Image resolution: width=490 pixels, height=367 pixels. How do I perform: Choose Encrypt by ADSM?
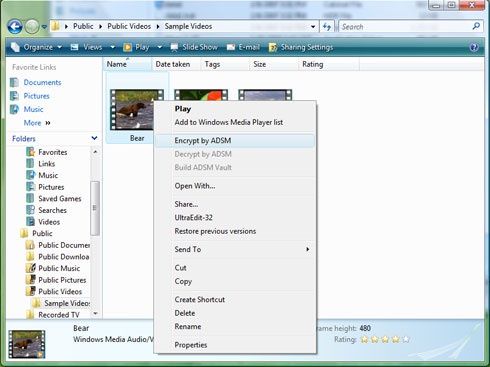pos(235,140)
